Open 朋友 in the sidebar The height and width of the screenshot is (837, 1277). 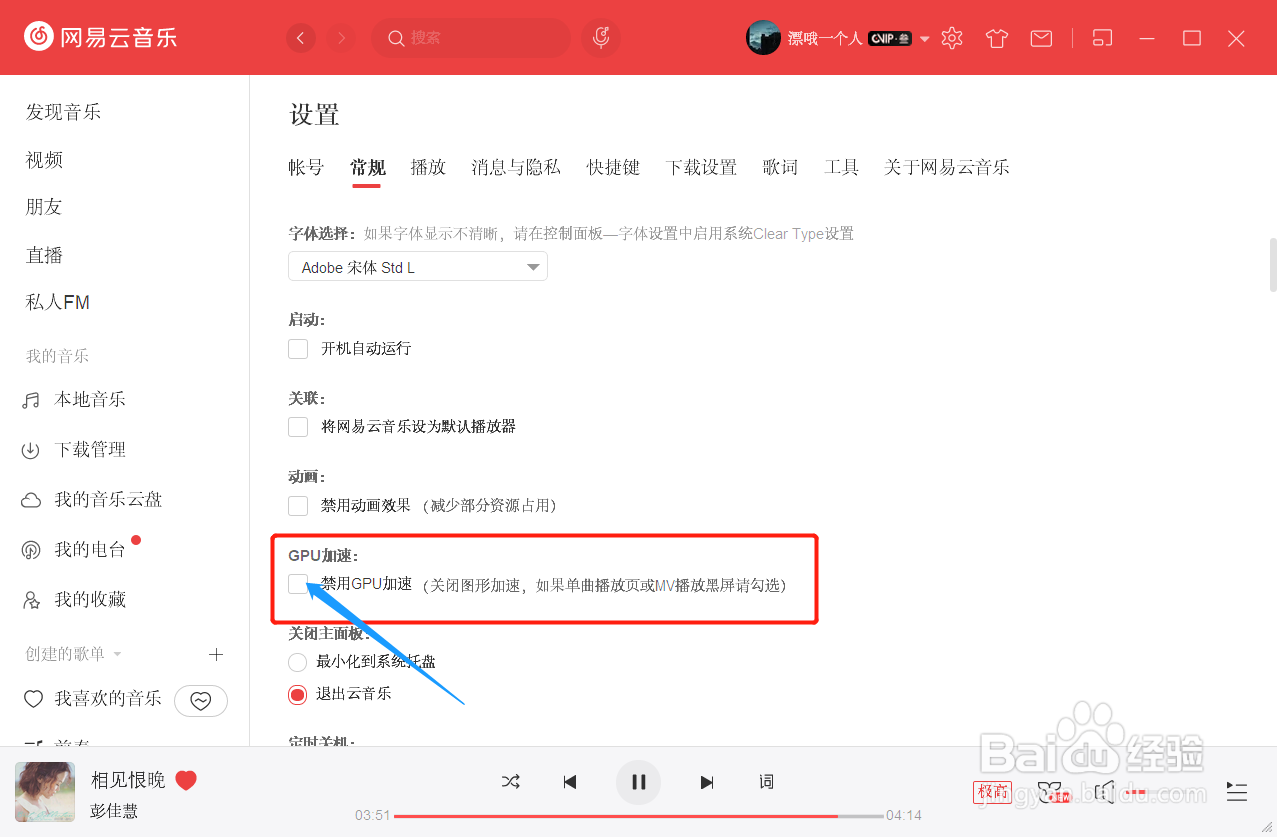pos(44,207)
